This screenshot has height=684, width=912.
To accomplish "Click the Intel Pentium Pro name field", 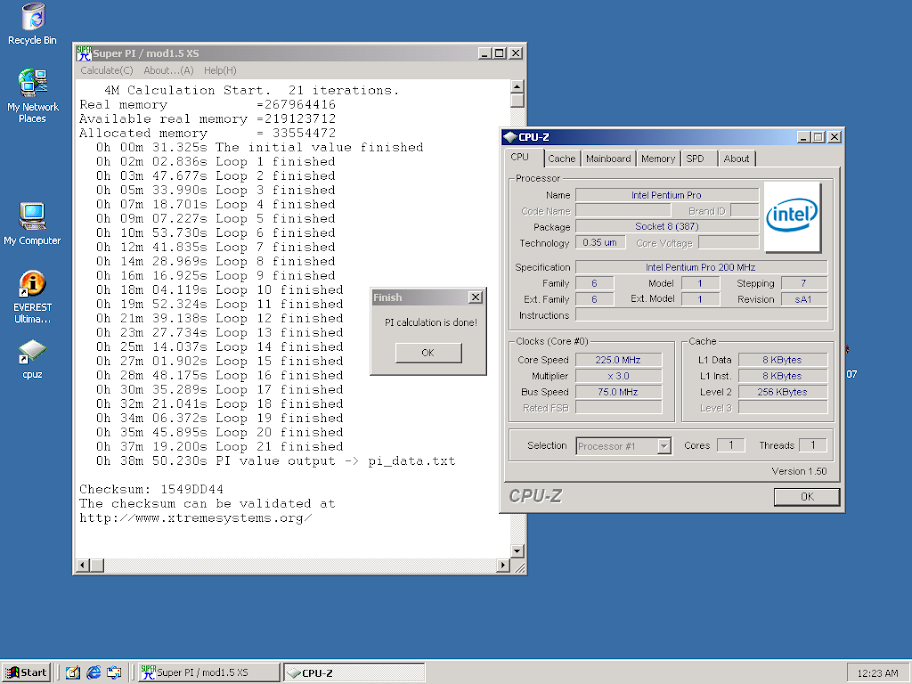I will [667, 195].
